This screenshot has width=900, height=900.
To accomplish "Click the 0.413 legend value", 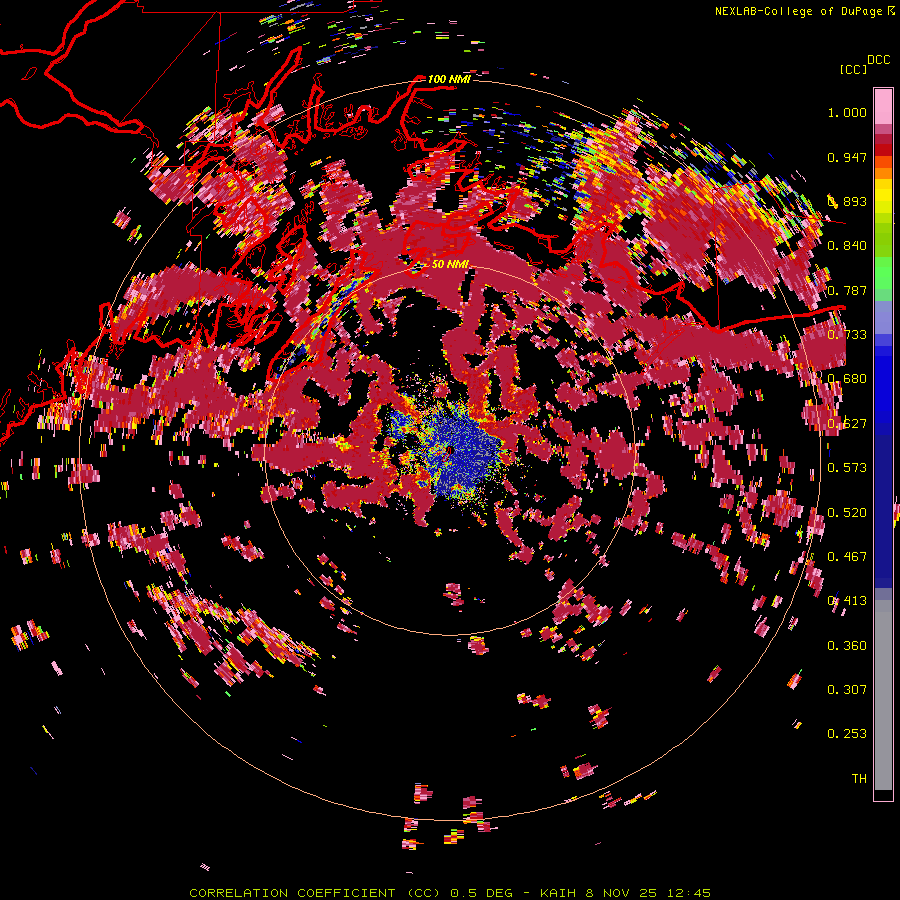I will [847, 601].
